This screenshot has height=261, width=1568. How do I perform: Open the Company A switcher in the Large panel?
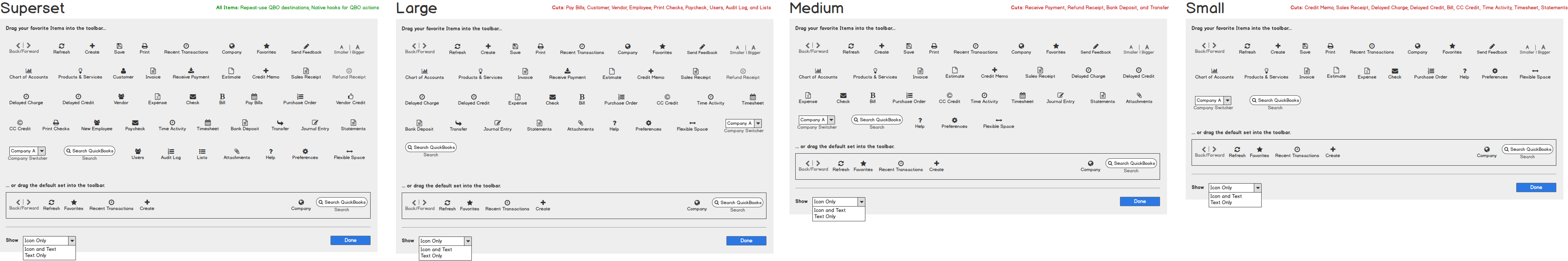point(744,124)
